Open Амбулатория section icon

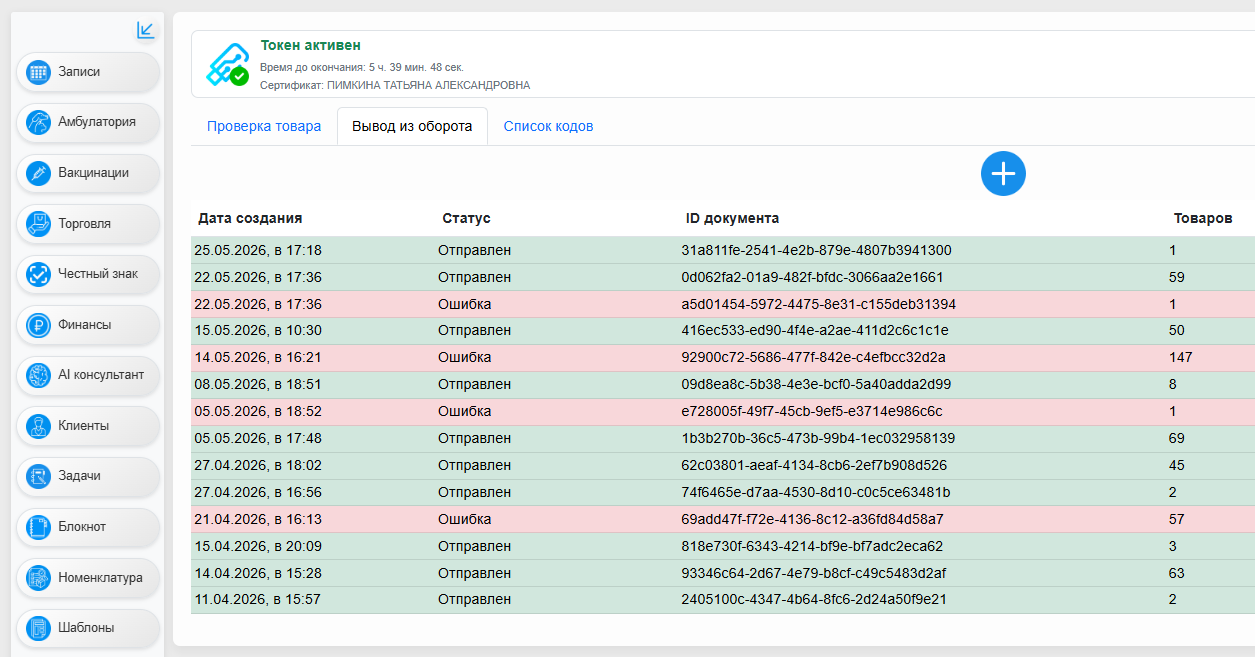click(39, 122)
